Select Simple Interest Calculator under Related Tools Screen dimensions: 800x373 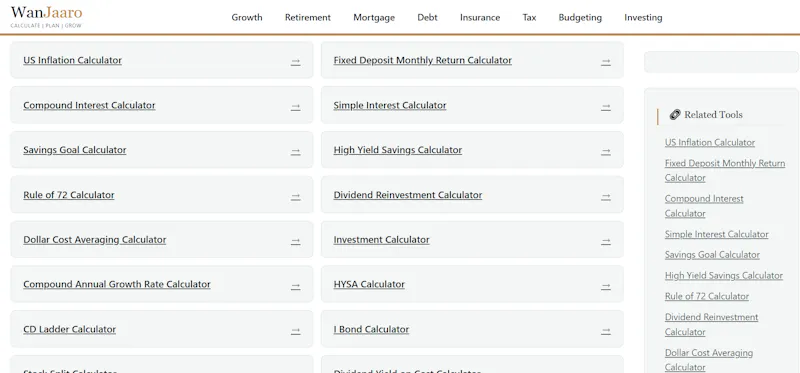point(716,234)
